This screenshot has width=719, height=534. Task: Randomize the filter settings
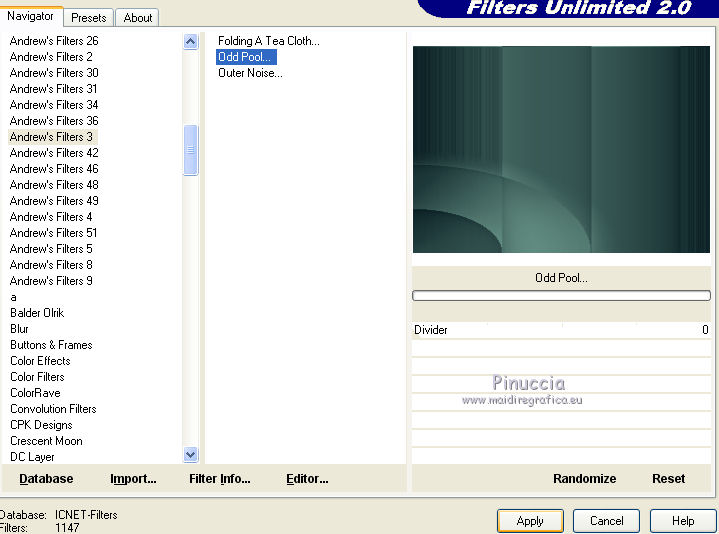[585, 479]
